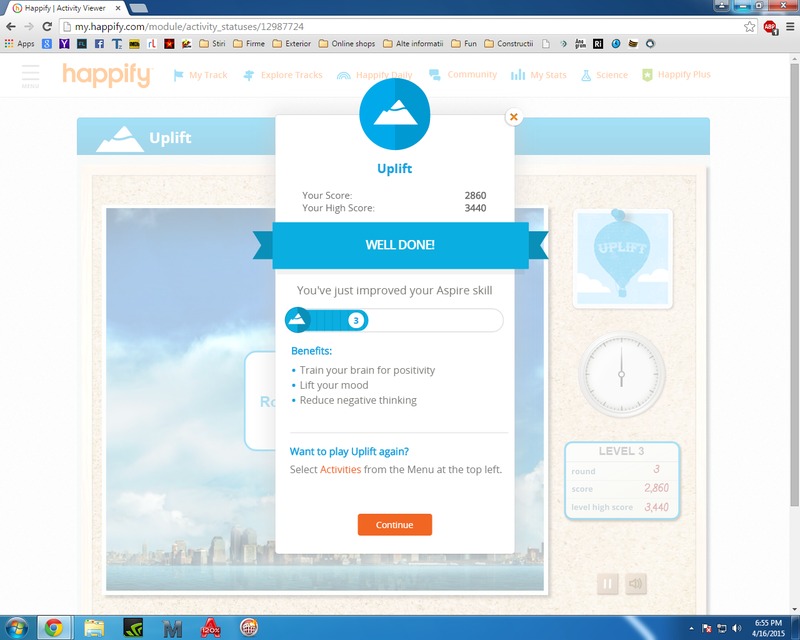Click the Science flask icon
Image resolution: width=800 pixels, height=640 pixels.
tap(586, 76)
